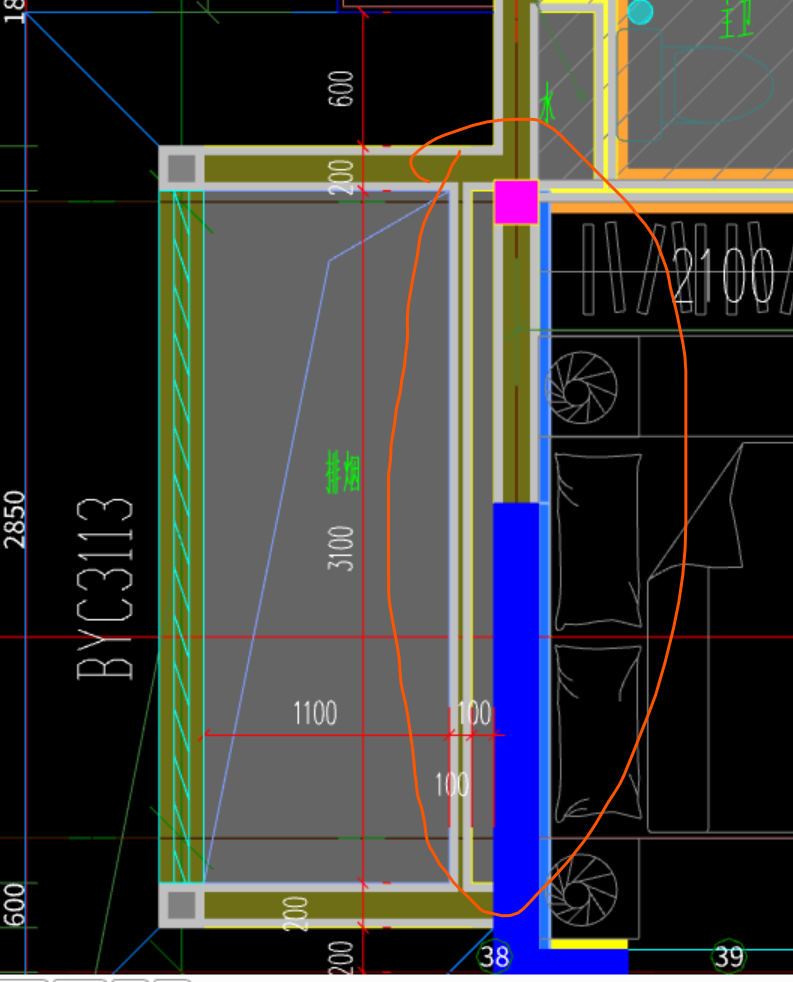Select the upper pillow on the bed
The width and height of the screenshot is (793, 982).
pyautogui.click(x=598, y=541)
